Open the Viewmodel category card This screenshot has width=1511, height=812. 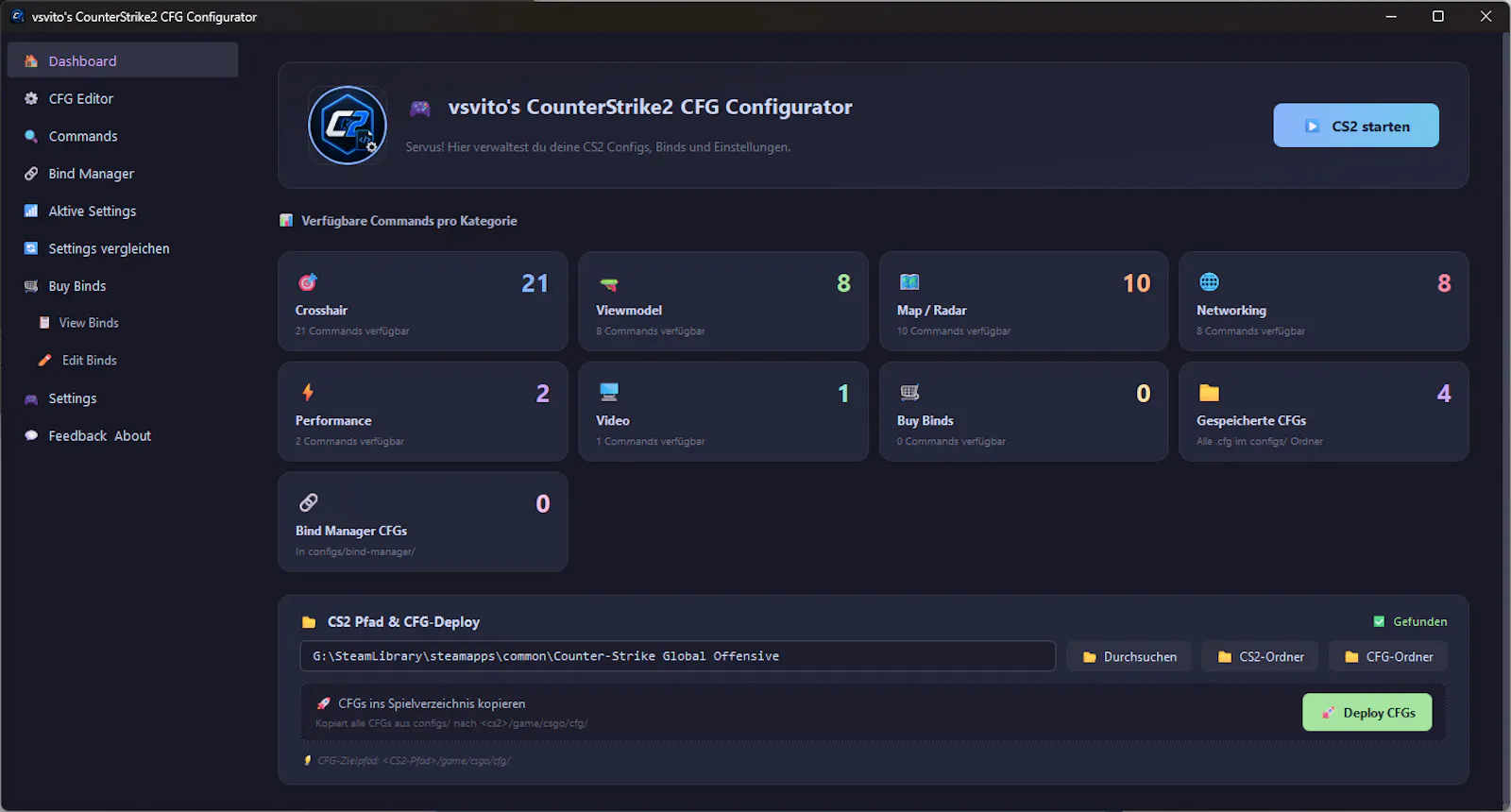[x=723, y=301]
